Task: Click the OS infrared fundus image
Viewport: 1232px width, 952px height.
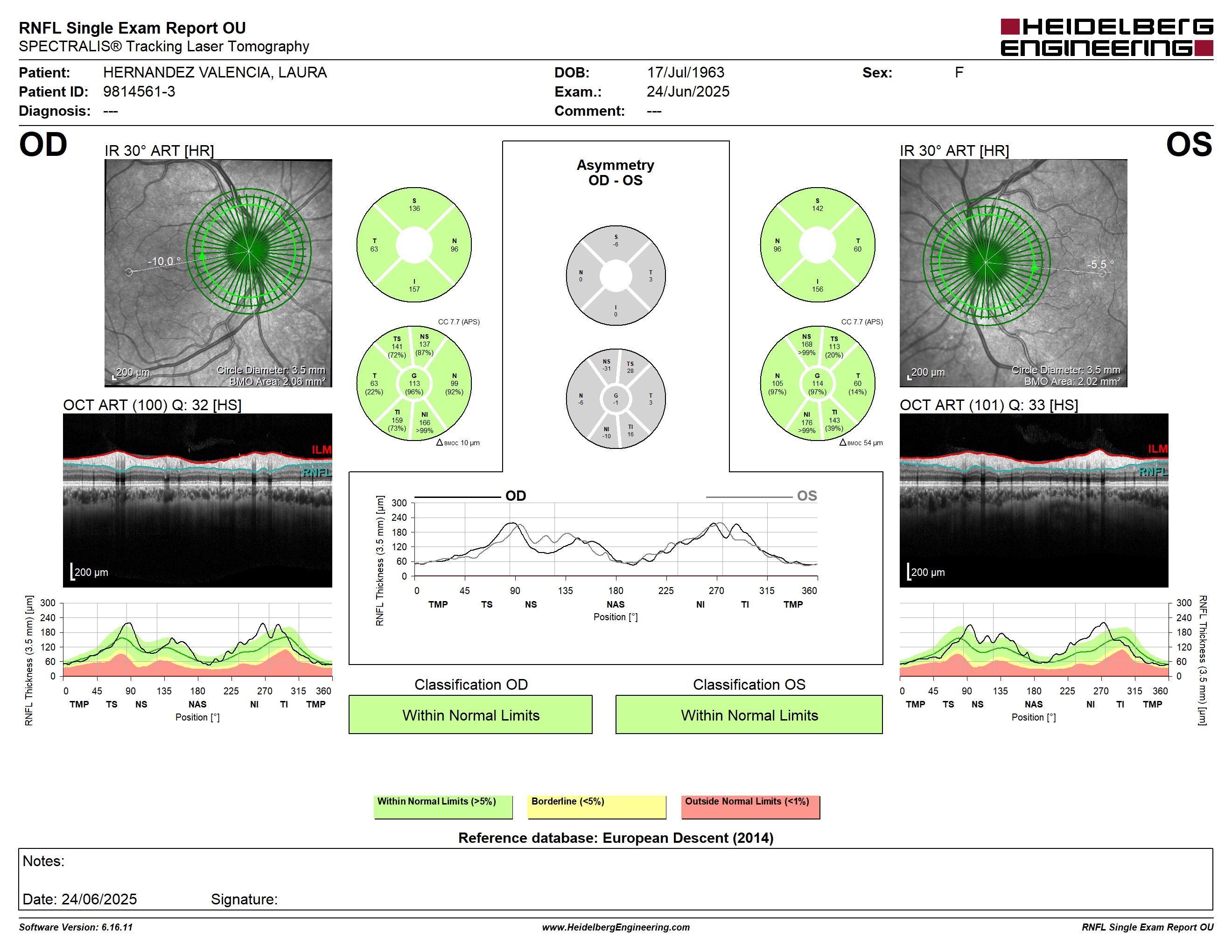Action: (x=1013, y=273)
